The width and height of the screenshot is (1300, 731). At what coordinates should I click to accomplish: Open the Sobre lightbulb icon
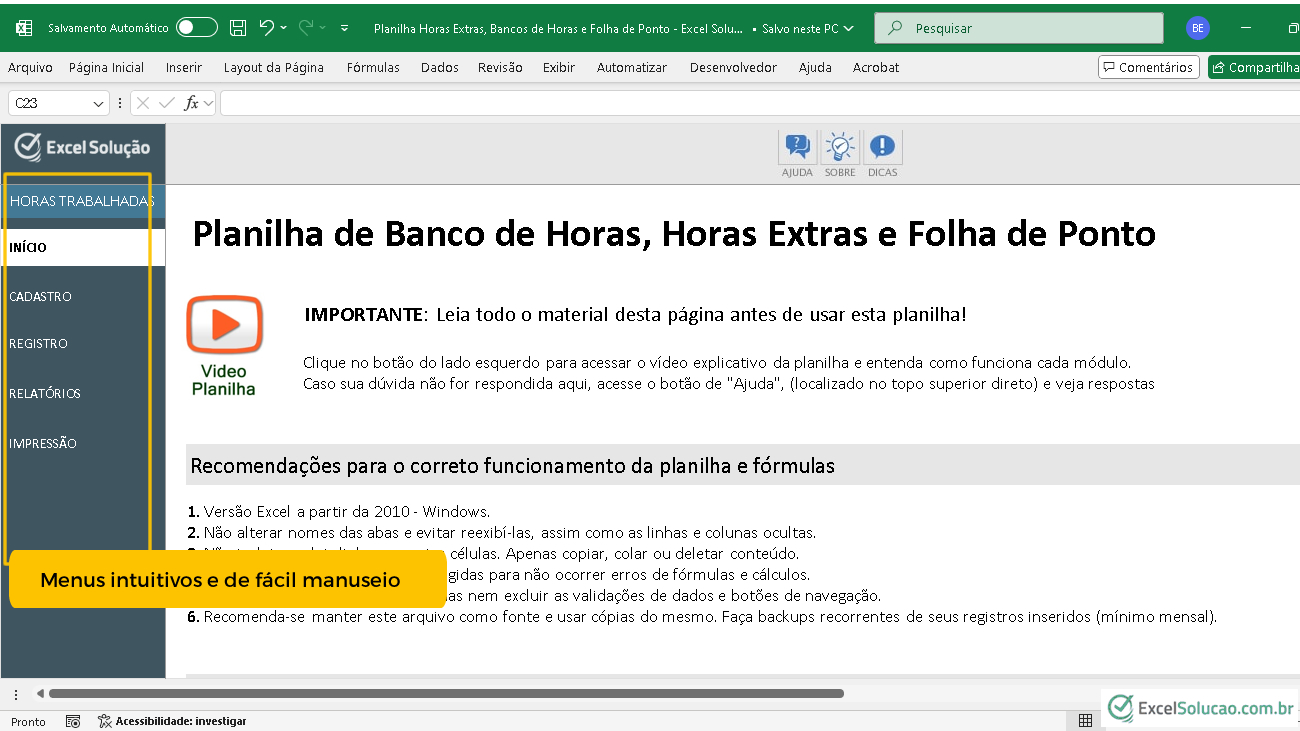click(x=840, y=148)
